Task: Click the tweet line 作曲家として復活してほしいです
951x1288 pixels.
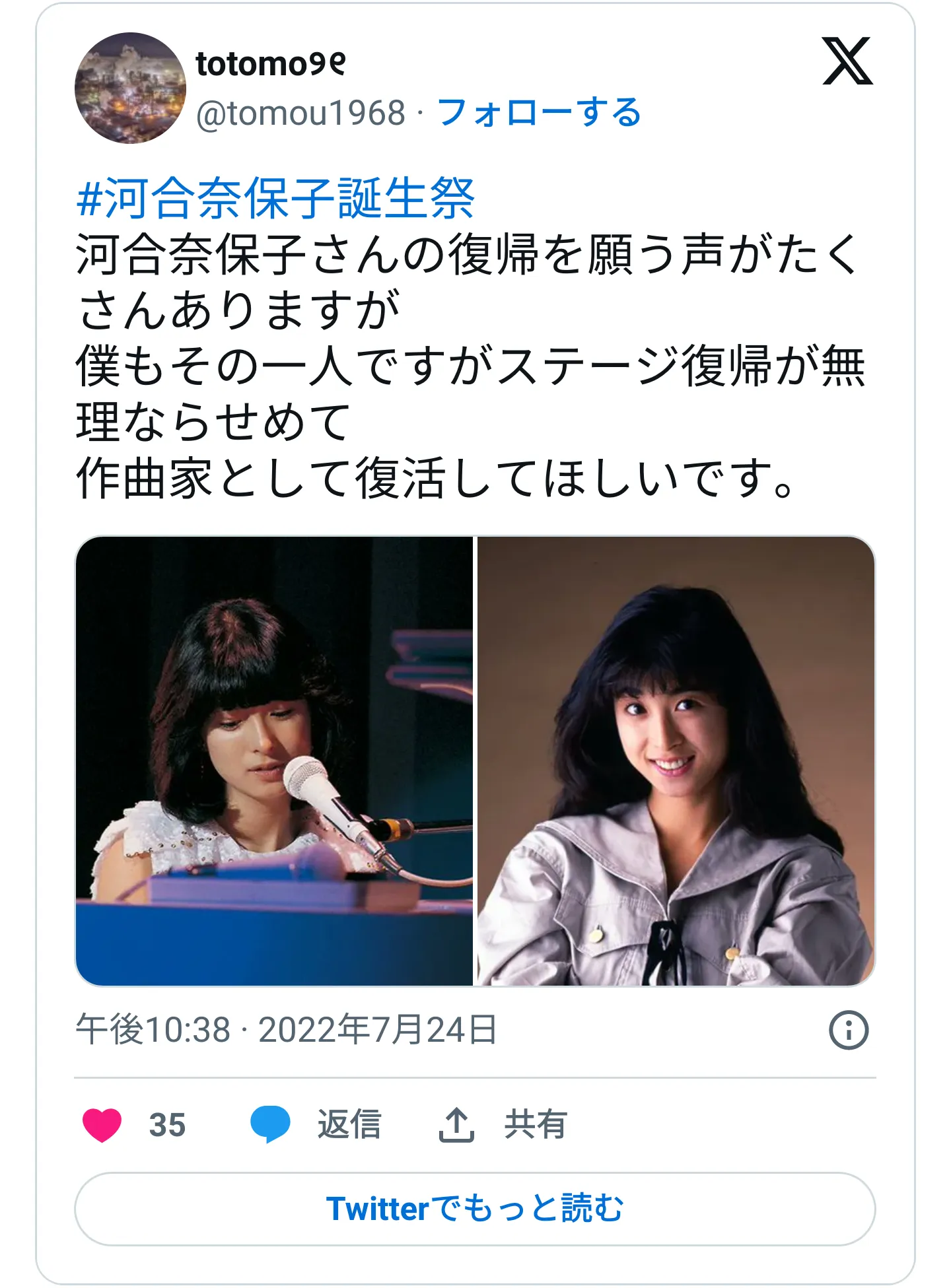Action: [x=437, y=478]
